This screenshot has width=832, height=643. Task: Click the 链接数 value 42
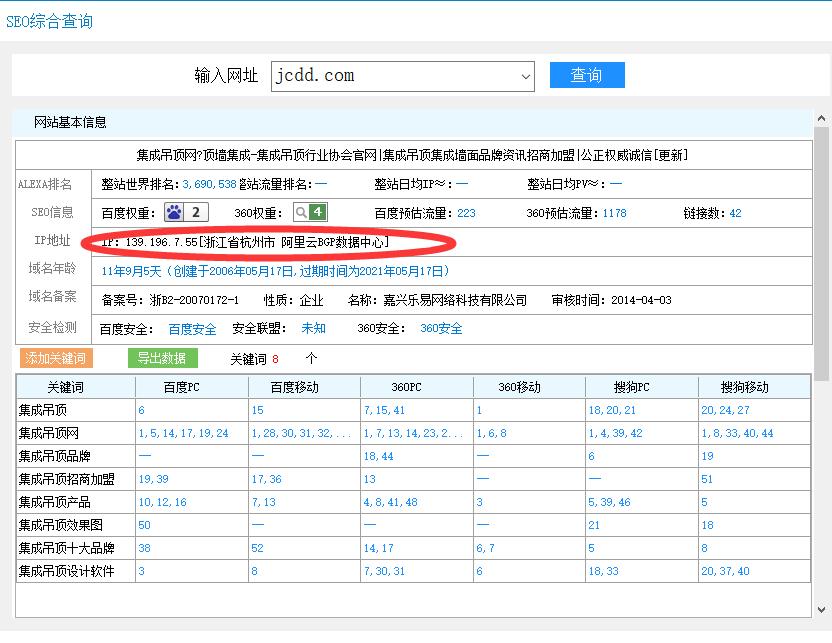(735, 213)
